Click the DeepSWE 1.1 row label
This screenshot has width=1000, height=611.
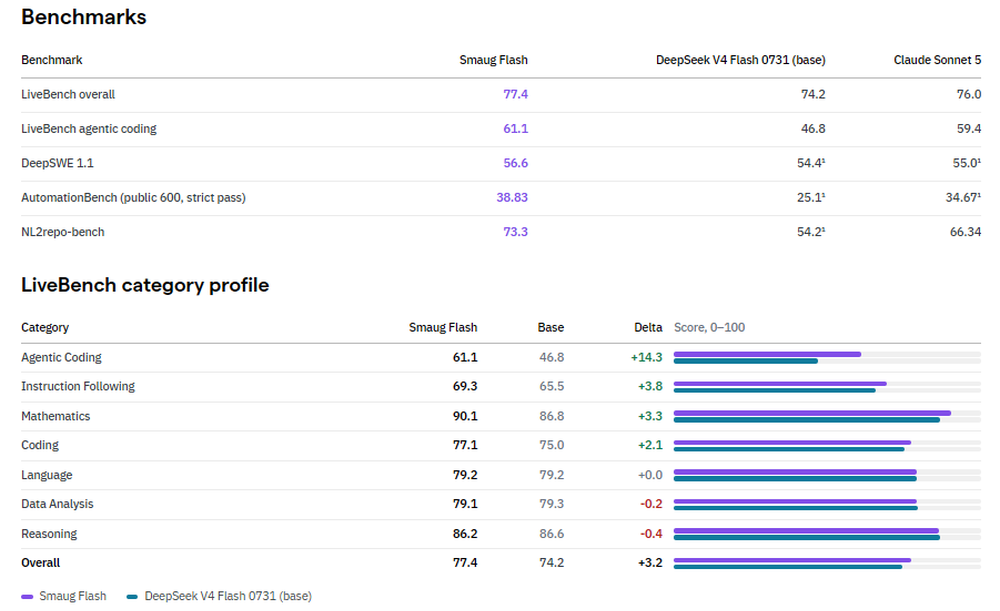[x=57, y=163]
